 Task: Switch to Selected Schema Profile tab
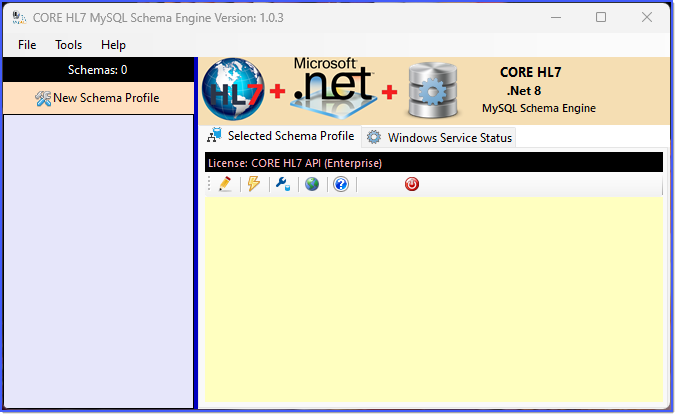[281, 136]
